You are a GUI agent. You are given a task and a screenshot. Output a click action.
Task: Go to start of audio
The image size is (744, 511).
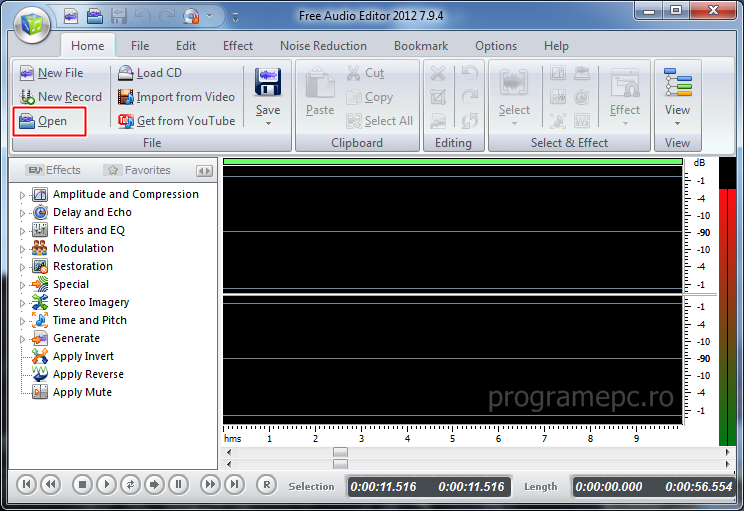pos(27,484)
